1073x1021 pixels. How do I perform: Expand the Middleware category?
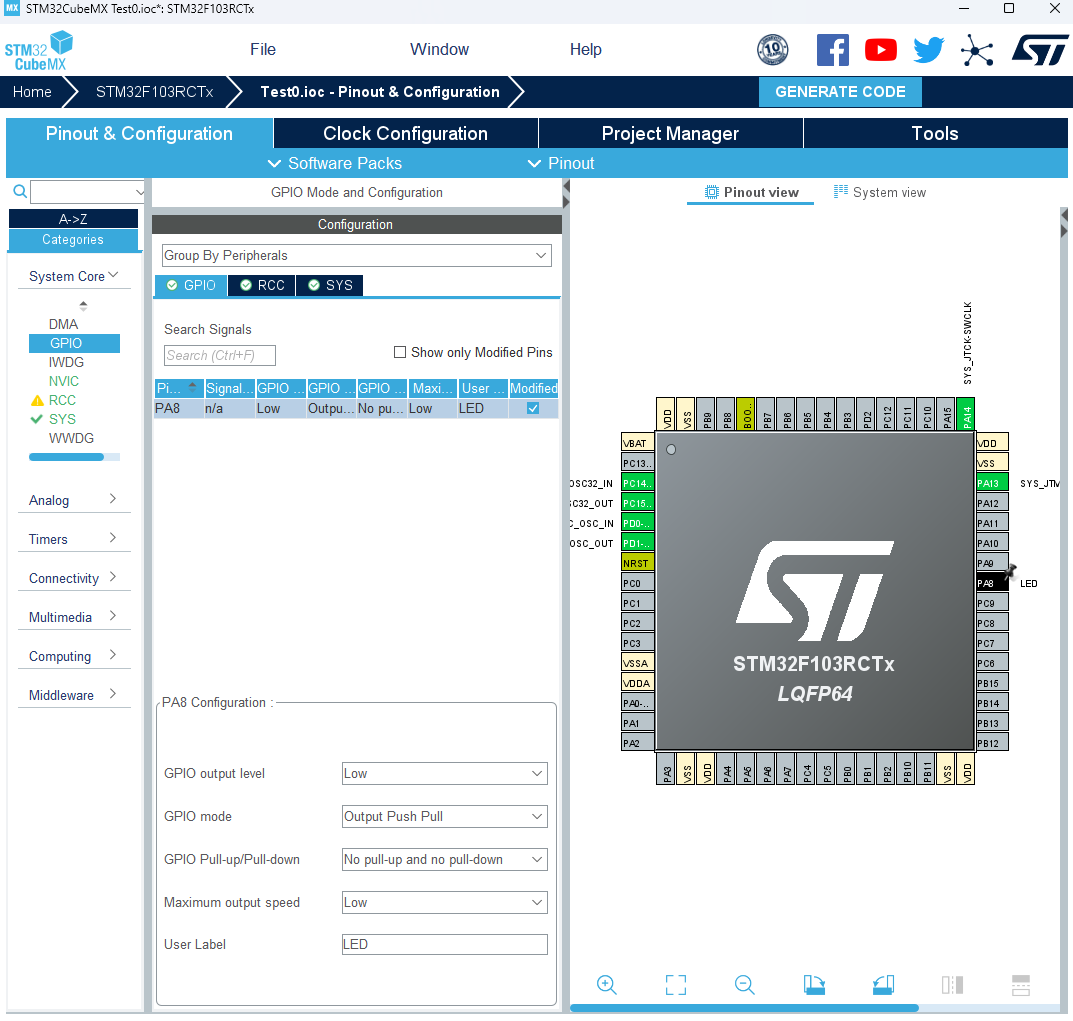pyautogui.click(x=74, y=695)
